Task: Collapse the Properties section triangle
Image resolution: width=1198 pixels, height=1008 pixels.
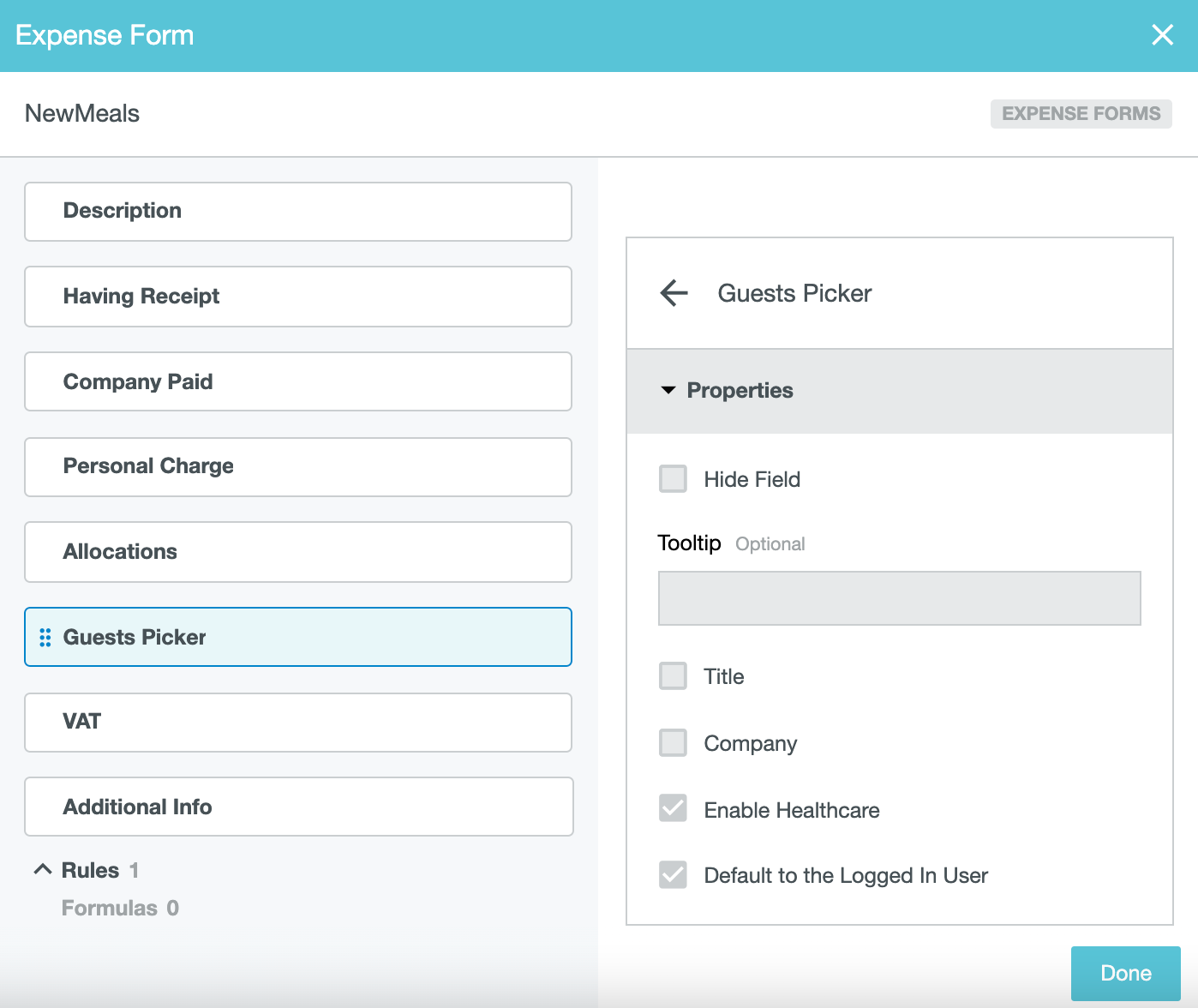Action: 668,391
